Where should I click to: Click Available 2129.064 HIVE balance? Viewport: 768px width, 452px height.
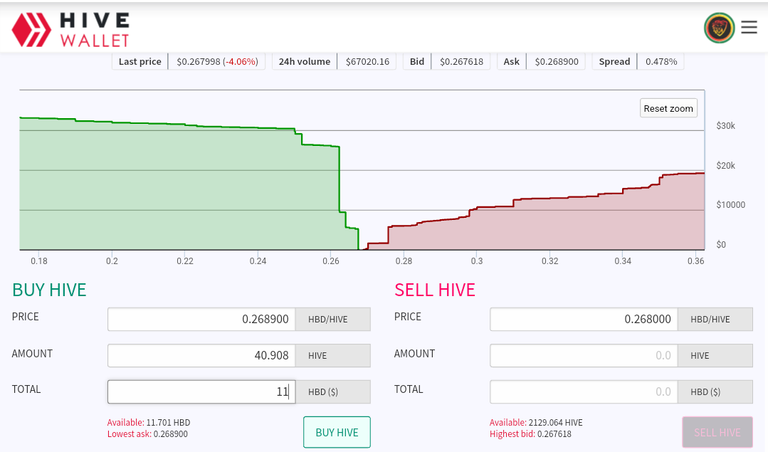(x=536, y=422)
